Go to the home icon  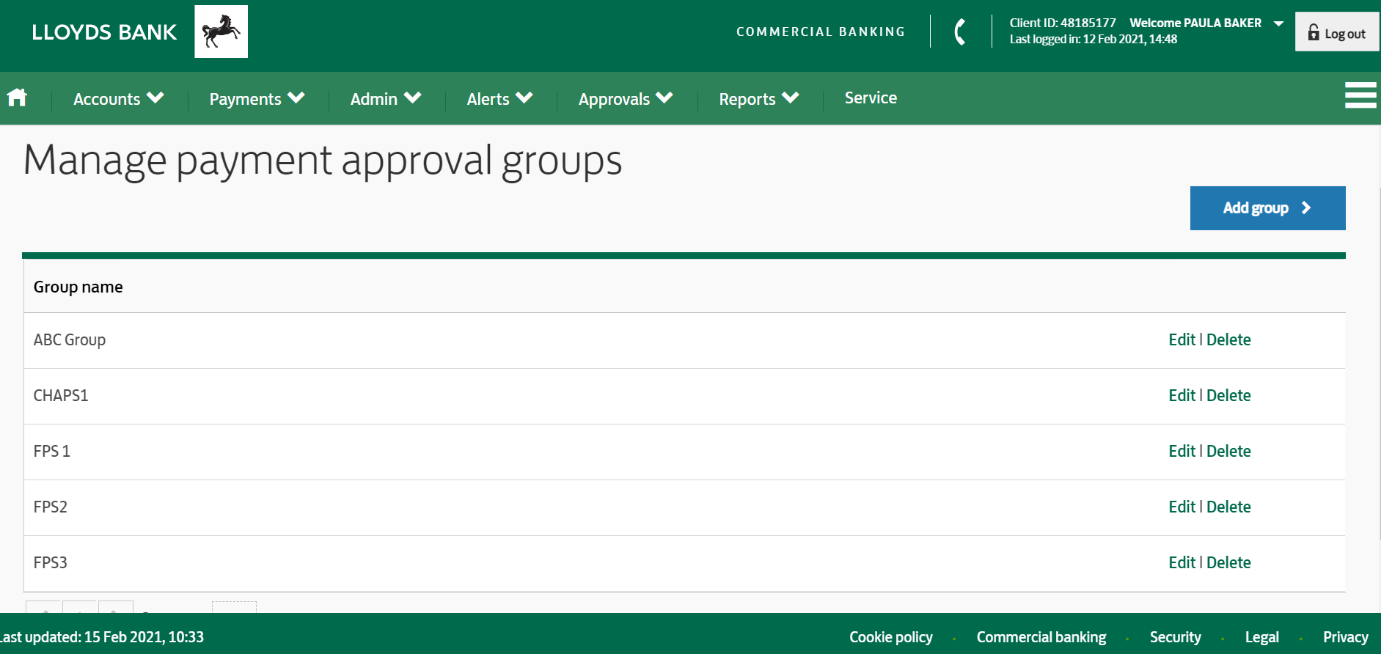click(17, 98)
